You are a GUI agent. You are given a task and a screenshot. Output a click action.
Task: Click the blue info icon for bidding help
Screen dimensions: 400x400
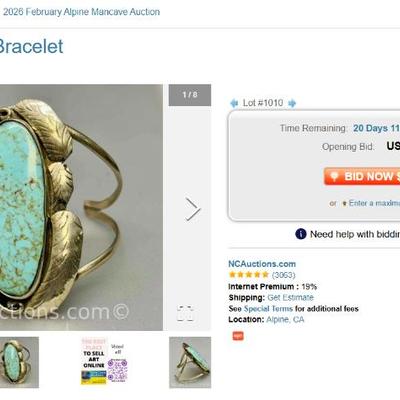point(300,234)
